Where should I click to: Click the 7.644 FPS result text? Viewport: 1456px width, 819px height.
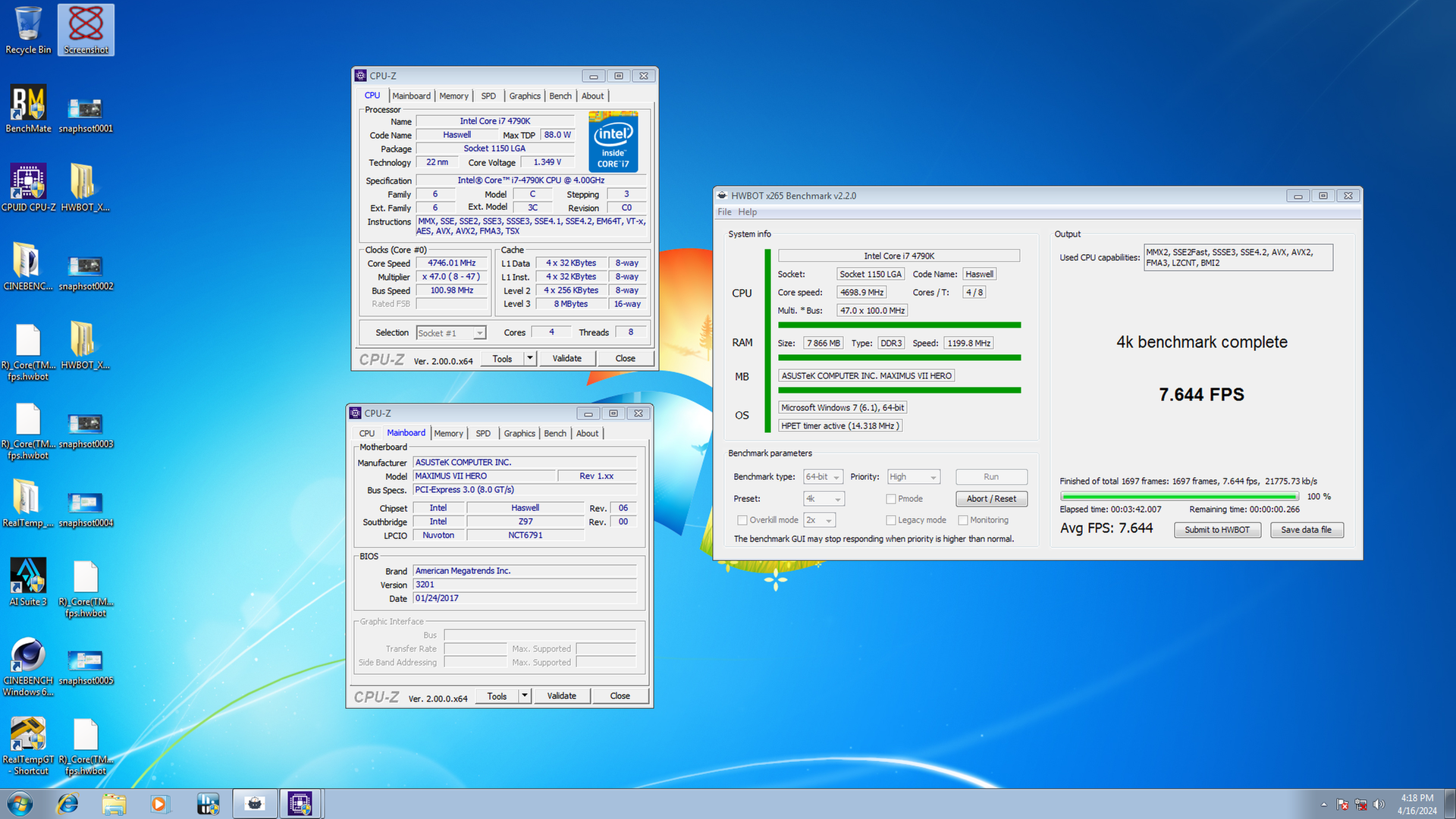(1201, 394)
